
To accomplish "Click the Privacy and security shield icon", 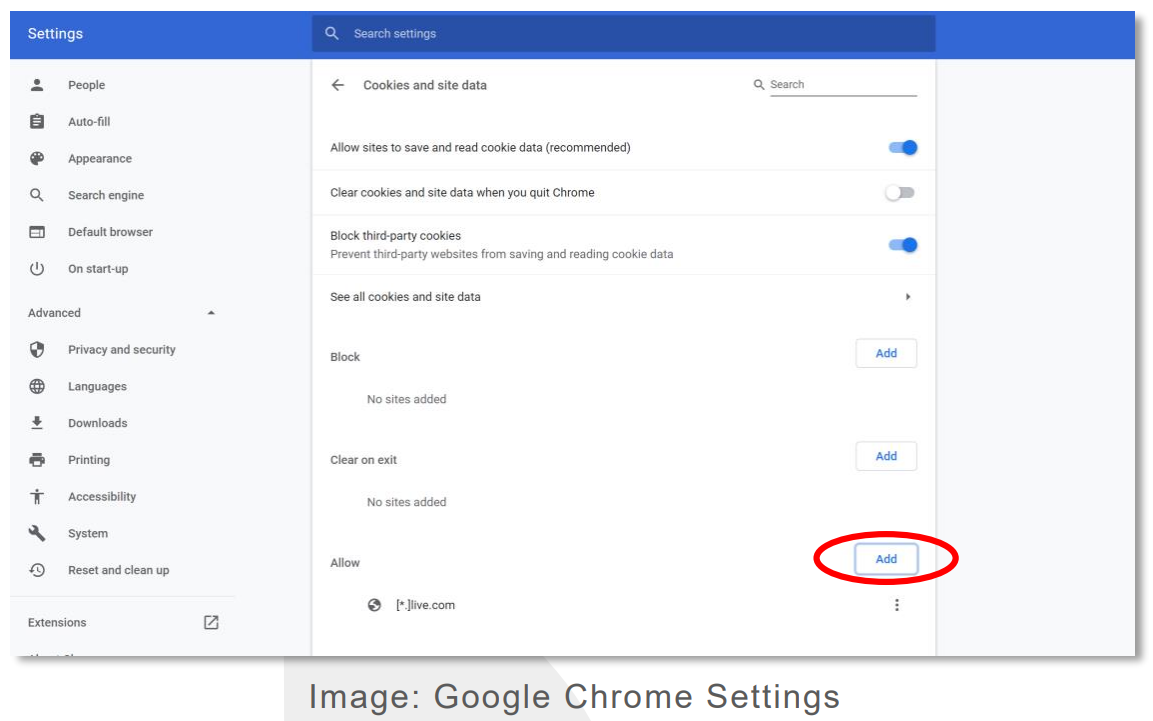I will coord(37,349).
